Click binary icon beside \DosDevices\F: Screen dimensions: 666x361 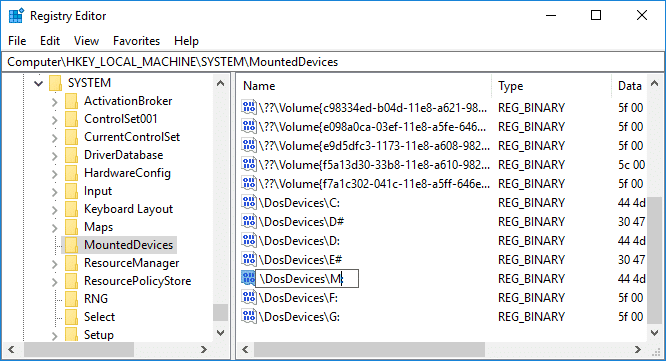click(x=249, y=298)
